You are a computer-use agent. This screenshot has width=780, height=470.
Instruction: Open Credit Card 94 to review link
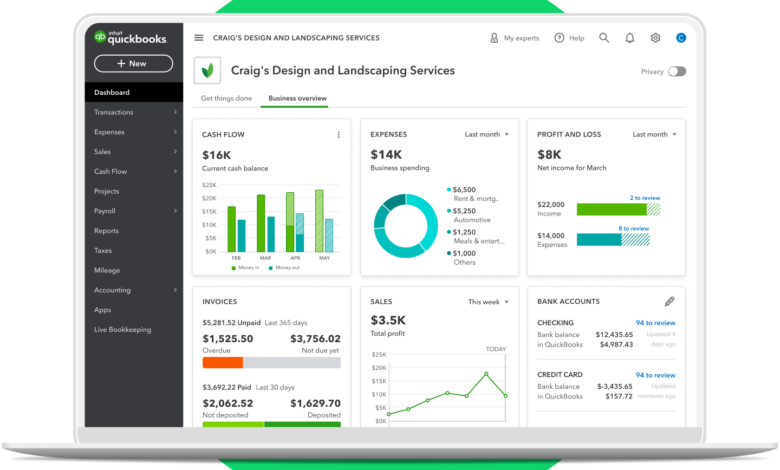coord(655,376)
